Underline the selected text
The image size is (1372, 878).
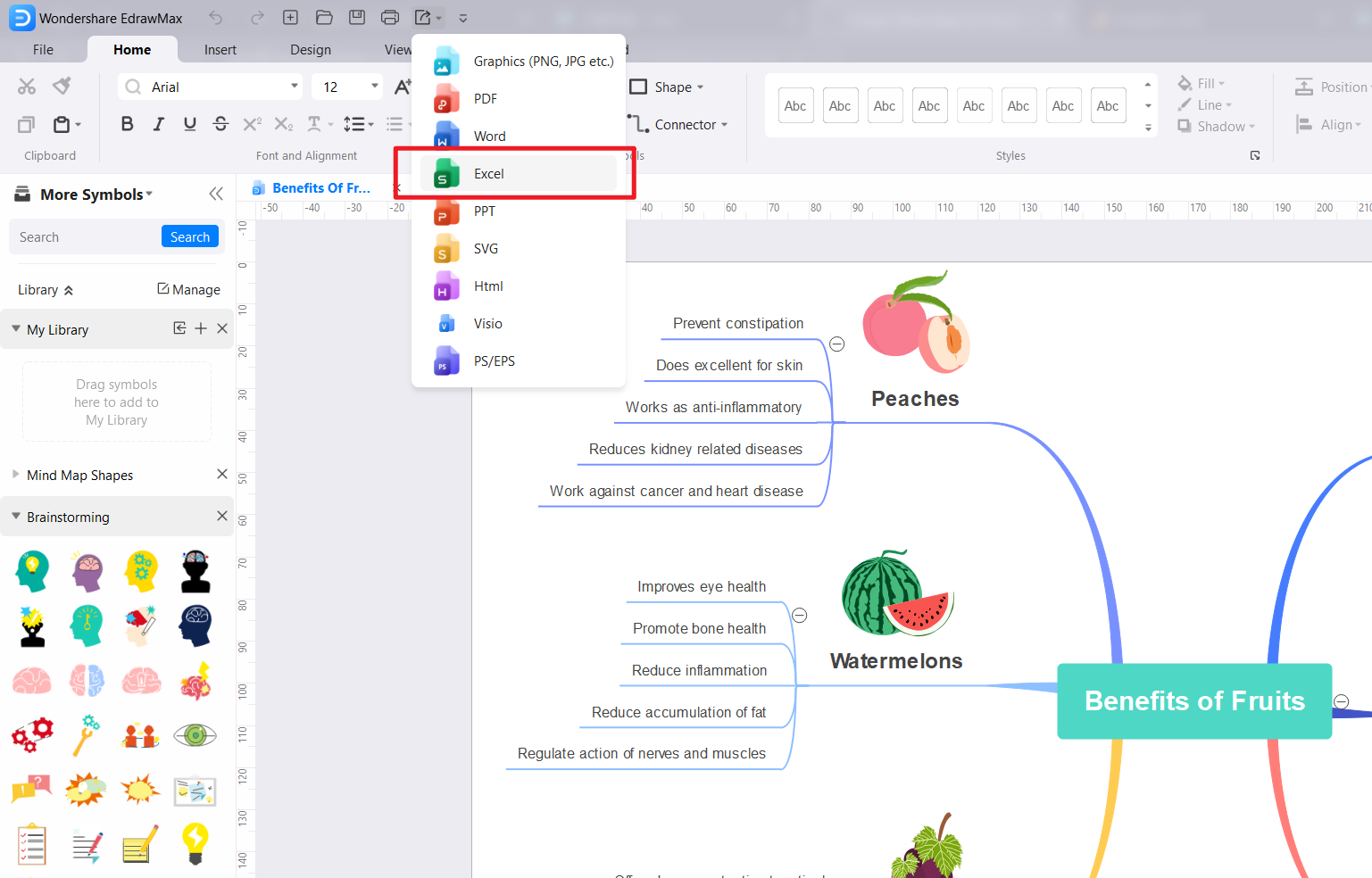(x=190, y=124)
